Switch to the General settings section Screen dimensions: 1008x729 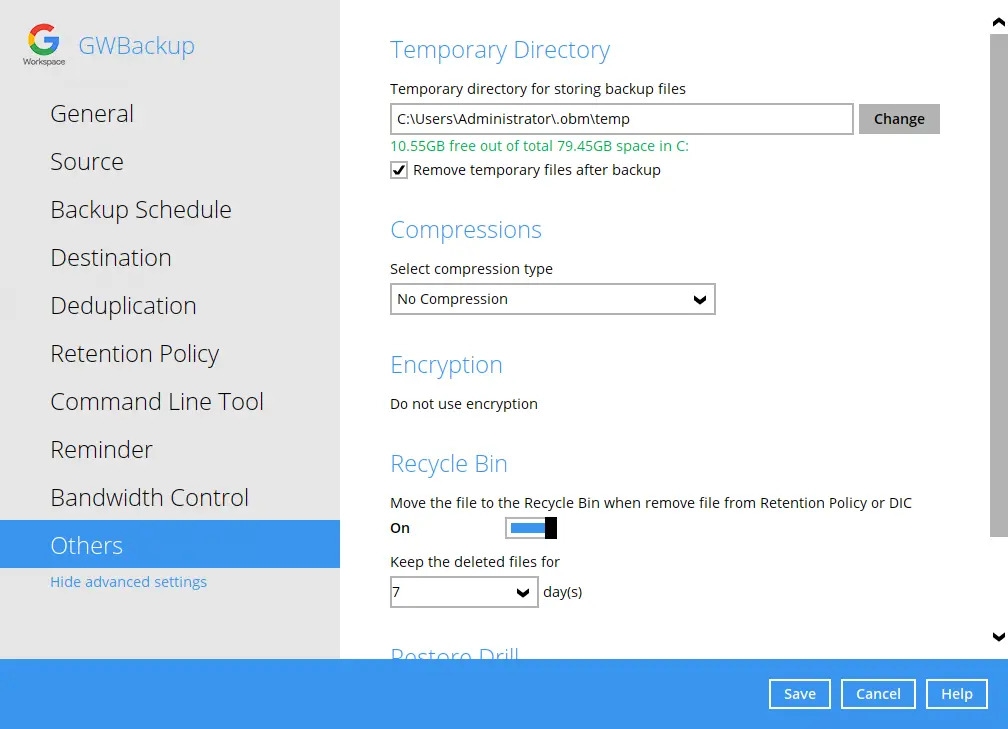click(91, 113)
